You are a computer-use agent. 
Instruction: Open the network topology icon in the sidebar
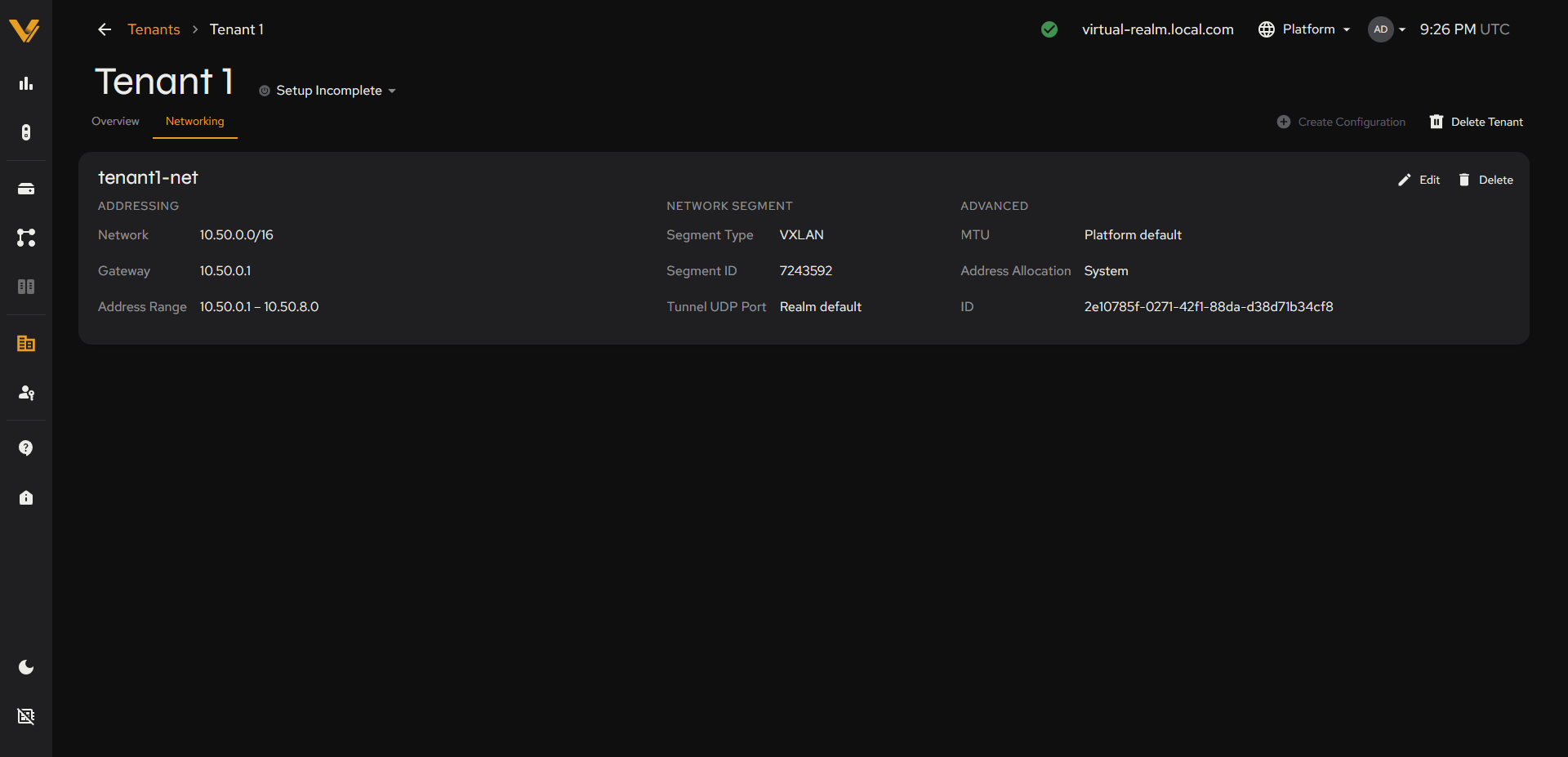click(x=26, y=238)
